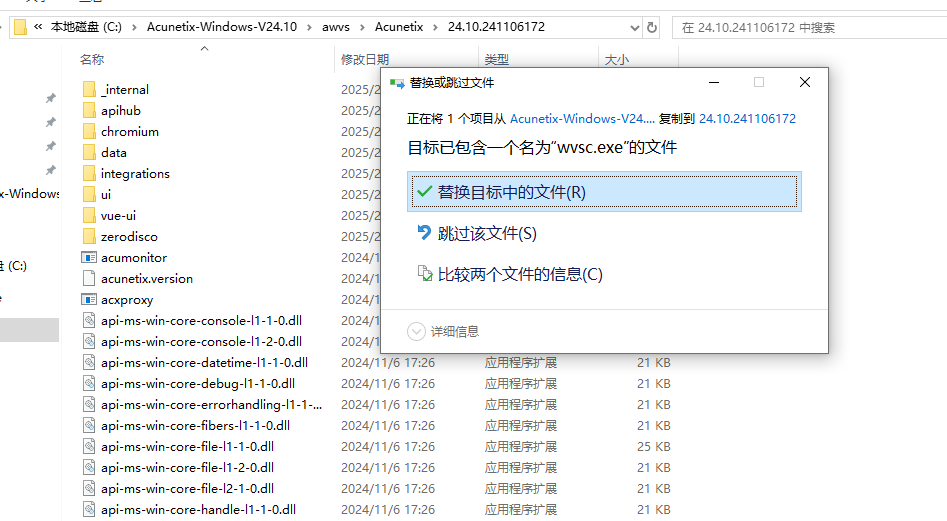
Task: Refresh the current folder
Action: (x=652, y=27)
